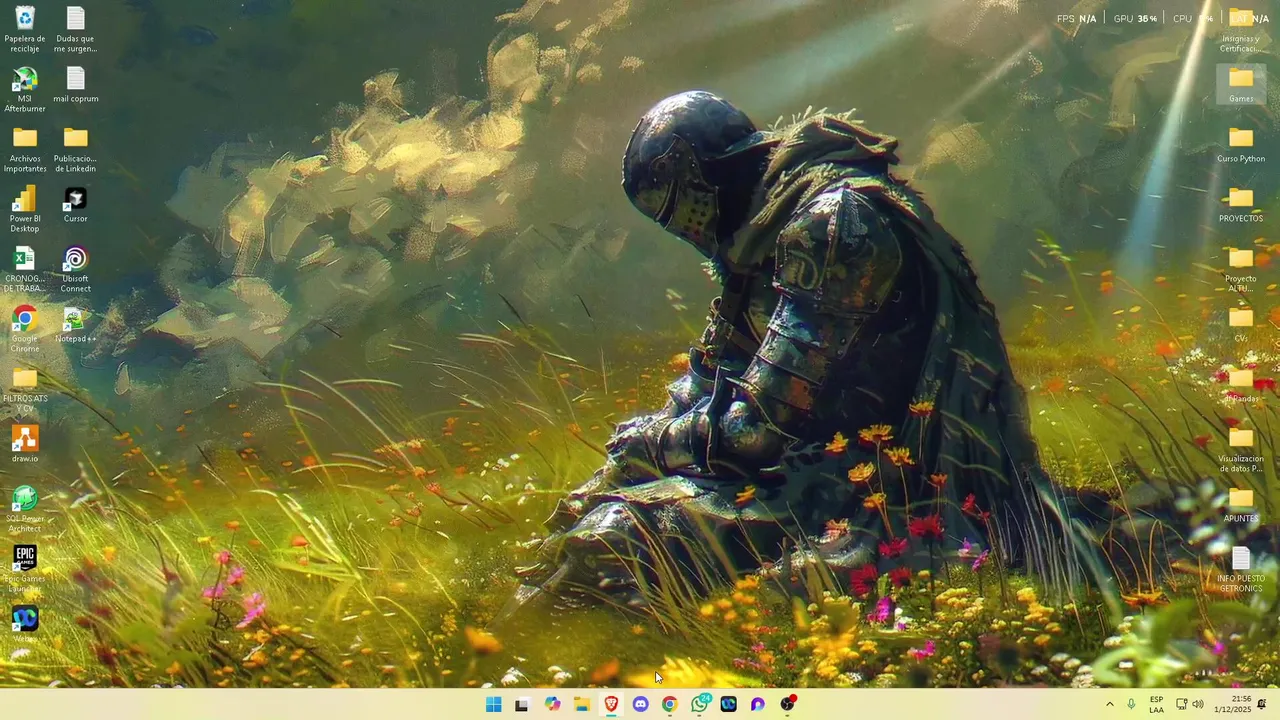Viewport: 1280px width, 720px height.
Task: Click the microphone tray icon
Action: coord(1131,704)
